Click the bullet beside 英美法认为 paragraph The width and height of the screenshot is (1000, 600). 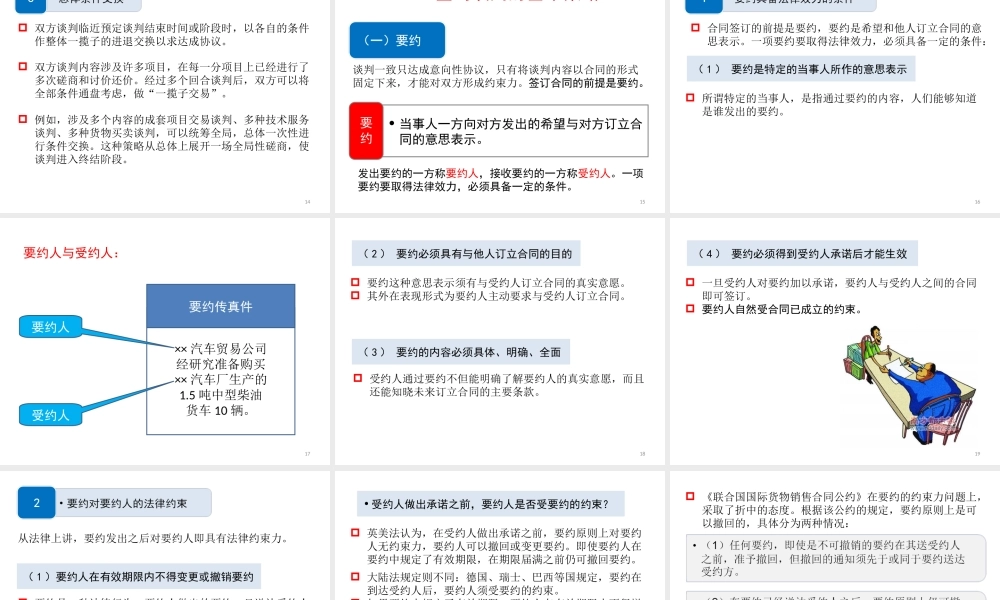[x=354, y=532]
